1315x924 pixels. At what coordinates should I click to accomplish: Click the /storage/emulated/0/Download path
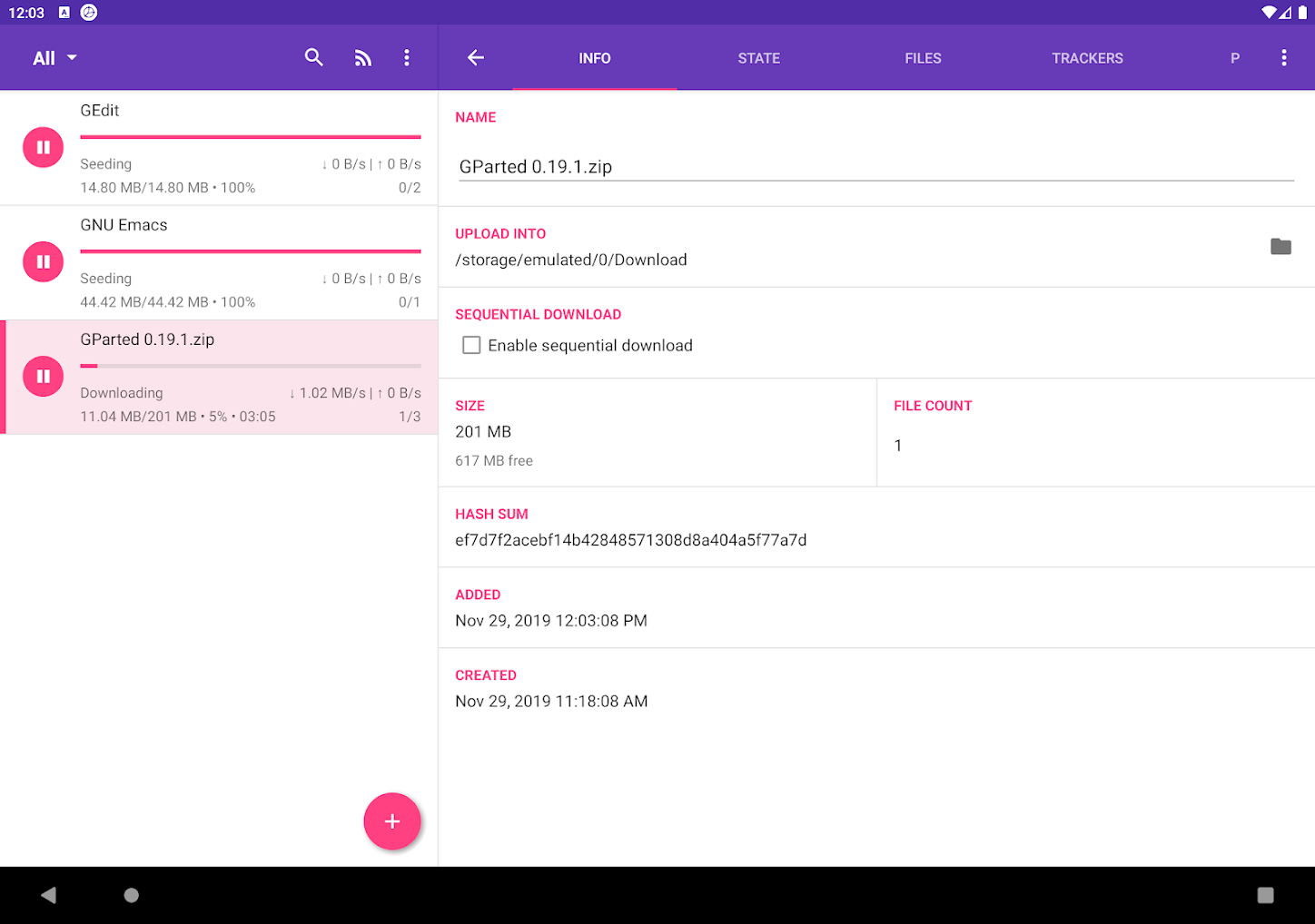click(571, 260)
